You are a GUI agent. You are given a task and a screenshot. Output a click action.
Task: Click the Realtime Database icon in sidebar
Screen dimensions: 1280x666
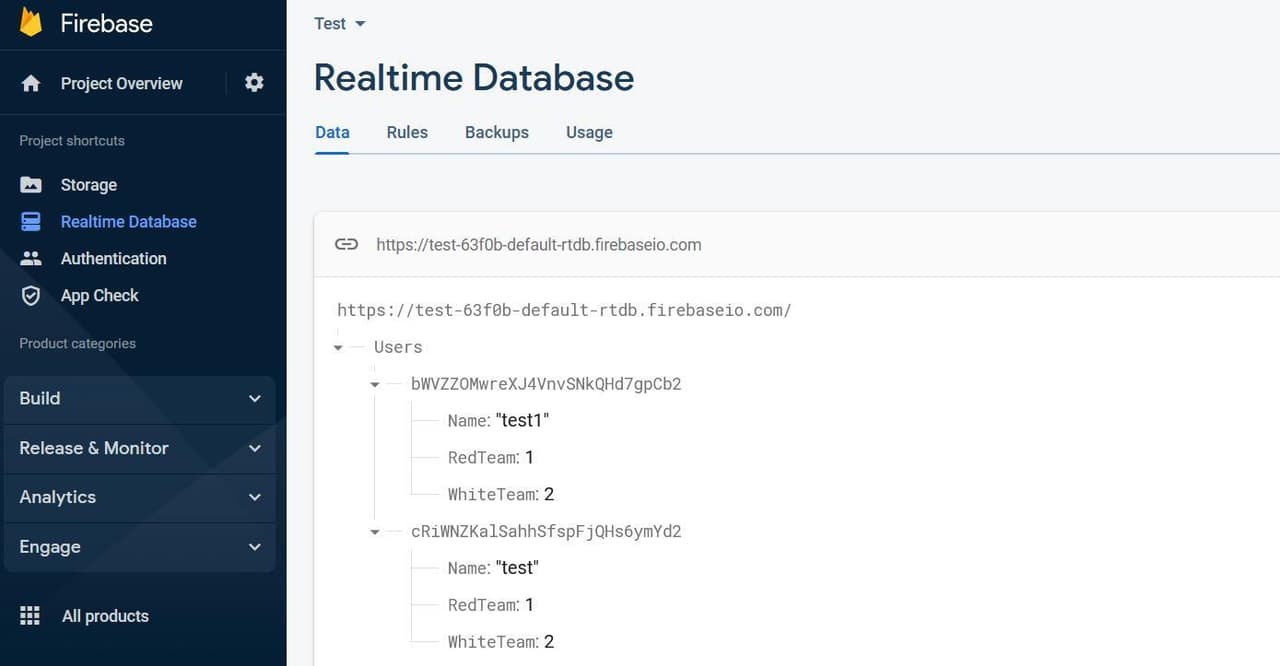[31, 222]
